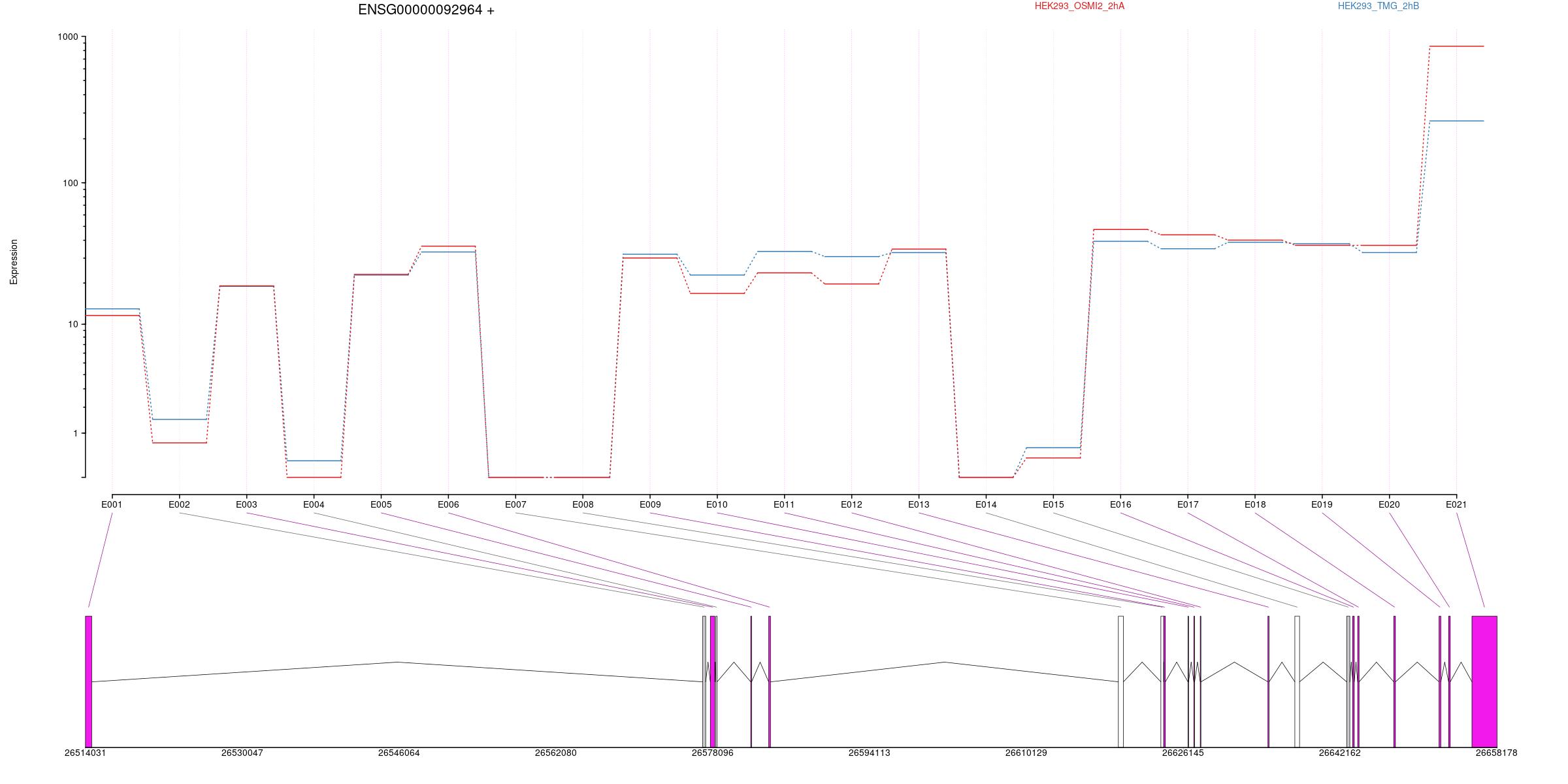The width and height of the screenshot is (1568, 784).
Task: Select the HEK293_OSMI2_2hA legend label
Action: pos(1079,6)
